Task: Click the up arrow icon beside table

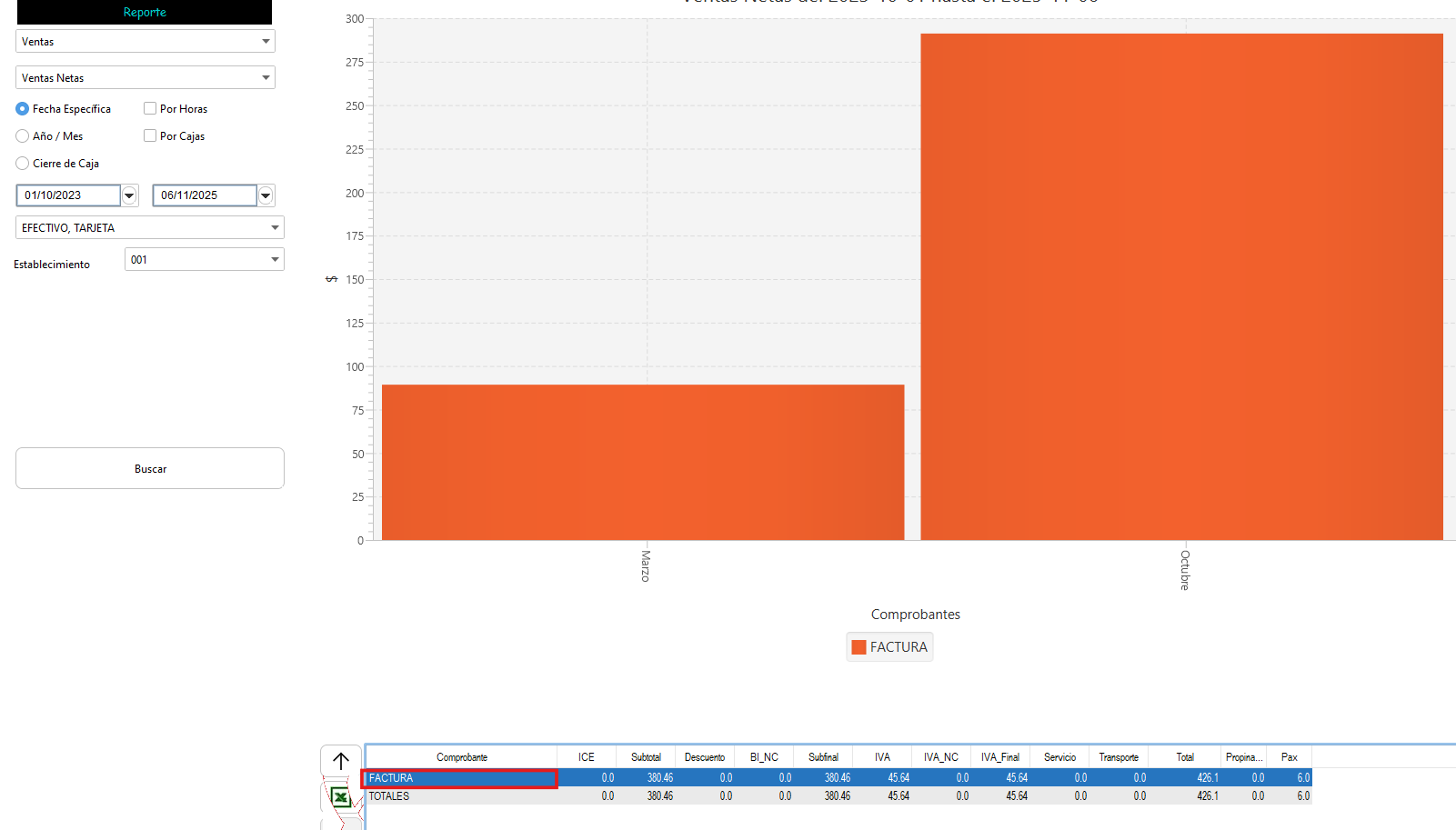Action: coord(341,761)
